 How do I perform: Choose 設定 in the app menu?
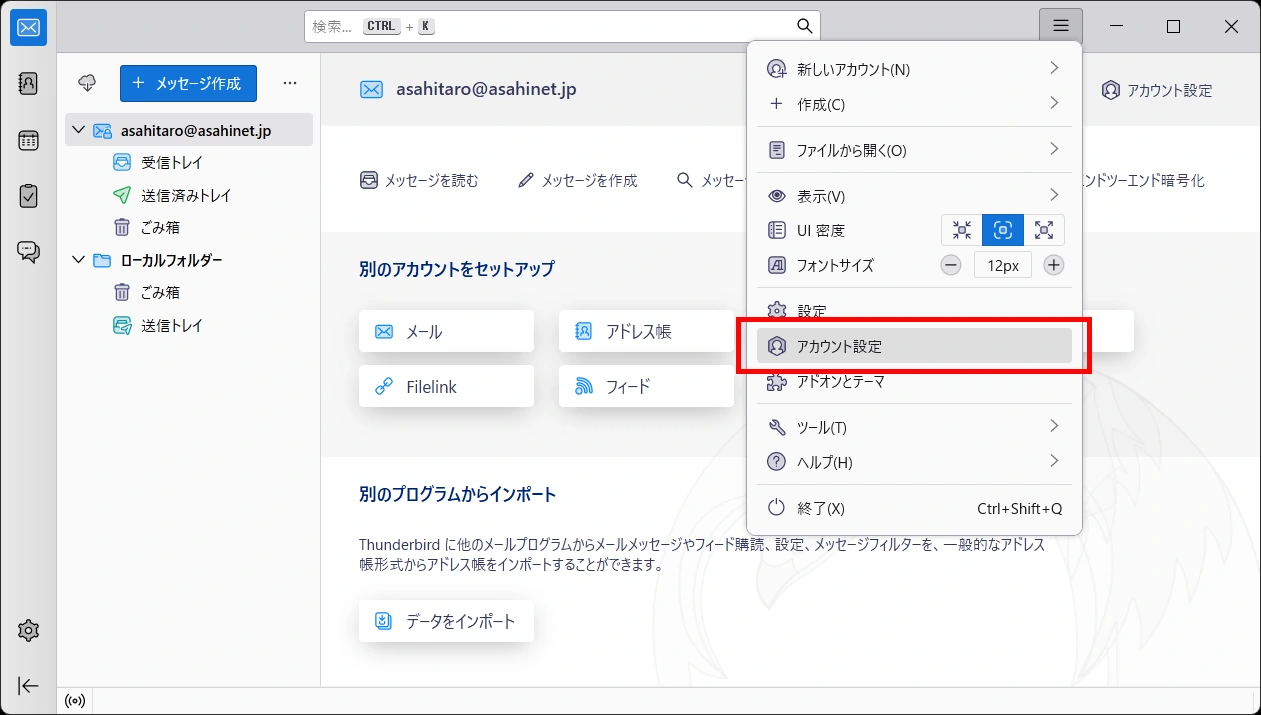pyautogui.click(x=914, y=311)
